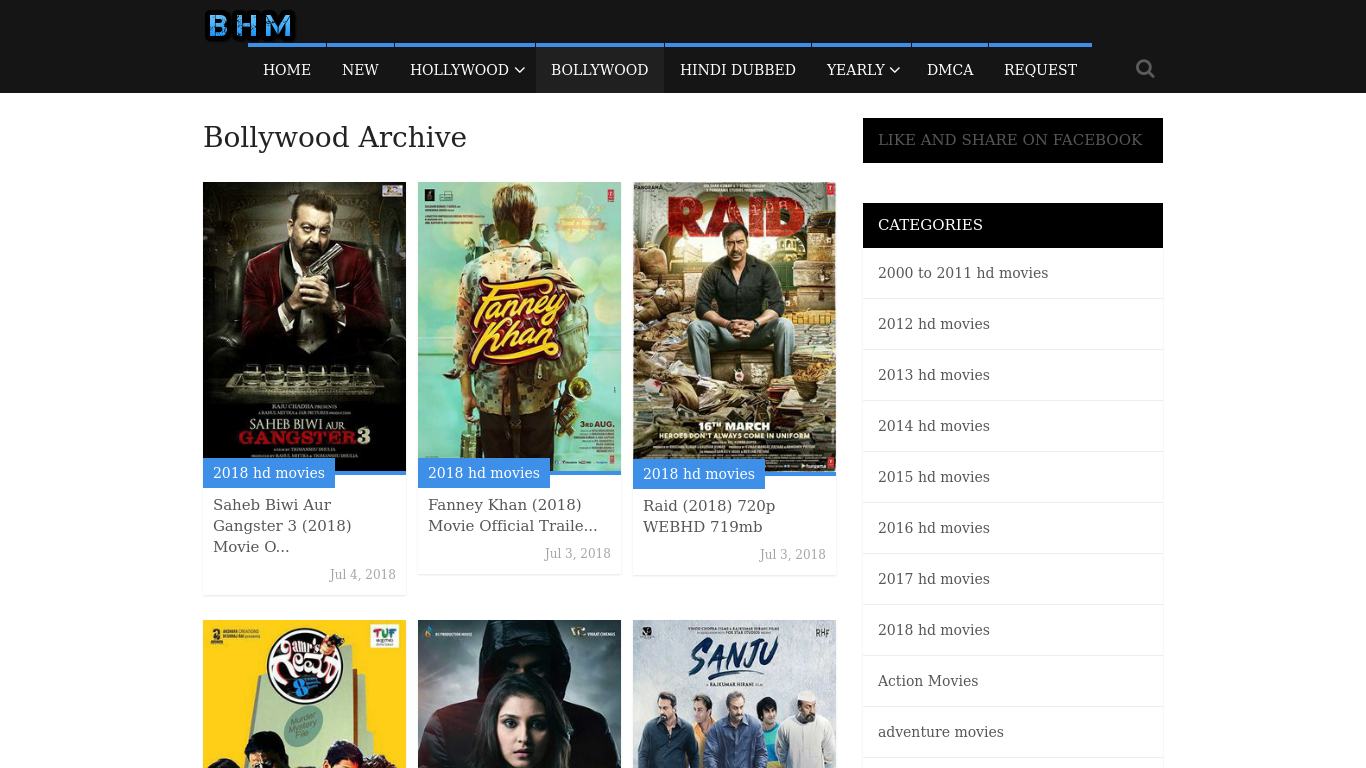Open the Hindi Dubbed menu item

coord(738,70)
